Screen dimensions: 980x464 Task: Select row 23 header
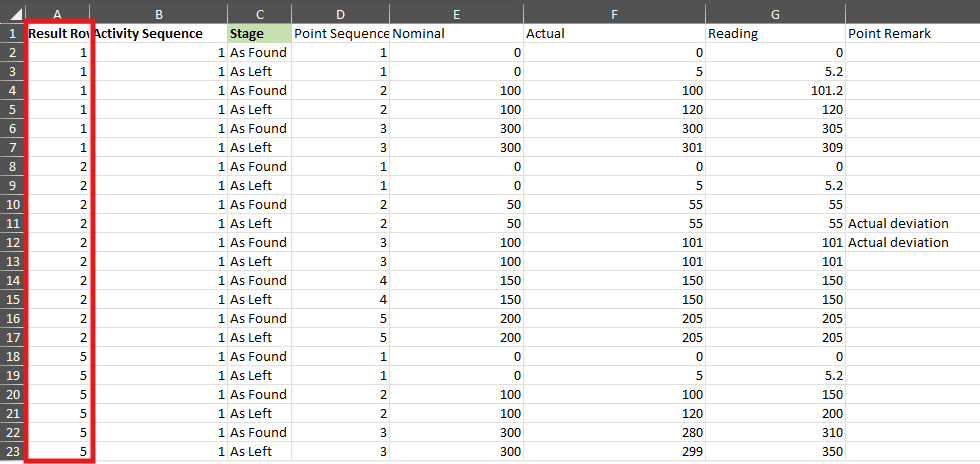coord(12,451)
